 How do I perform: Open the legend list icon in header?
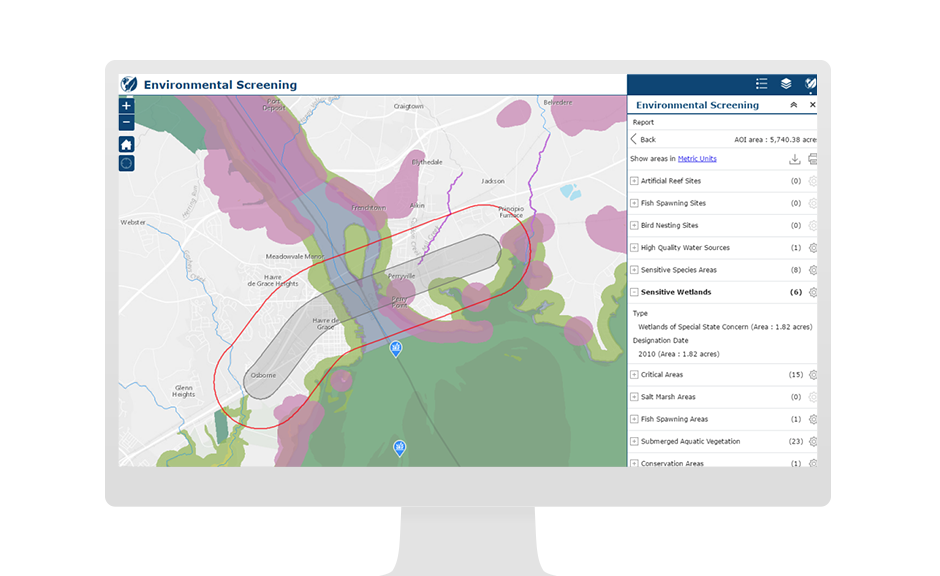[761, 84]
